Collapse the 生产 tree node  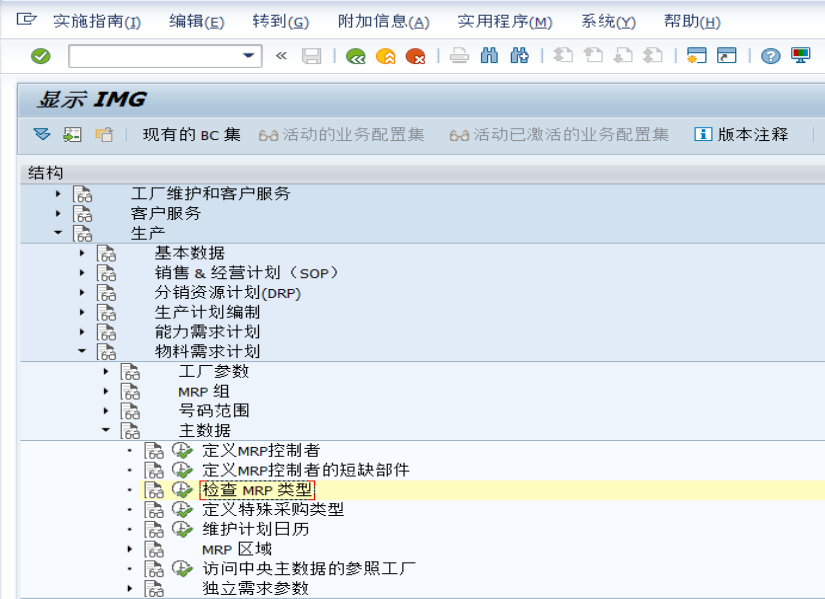58,233
